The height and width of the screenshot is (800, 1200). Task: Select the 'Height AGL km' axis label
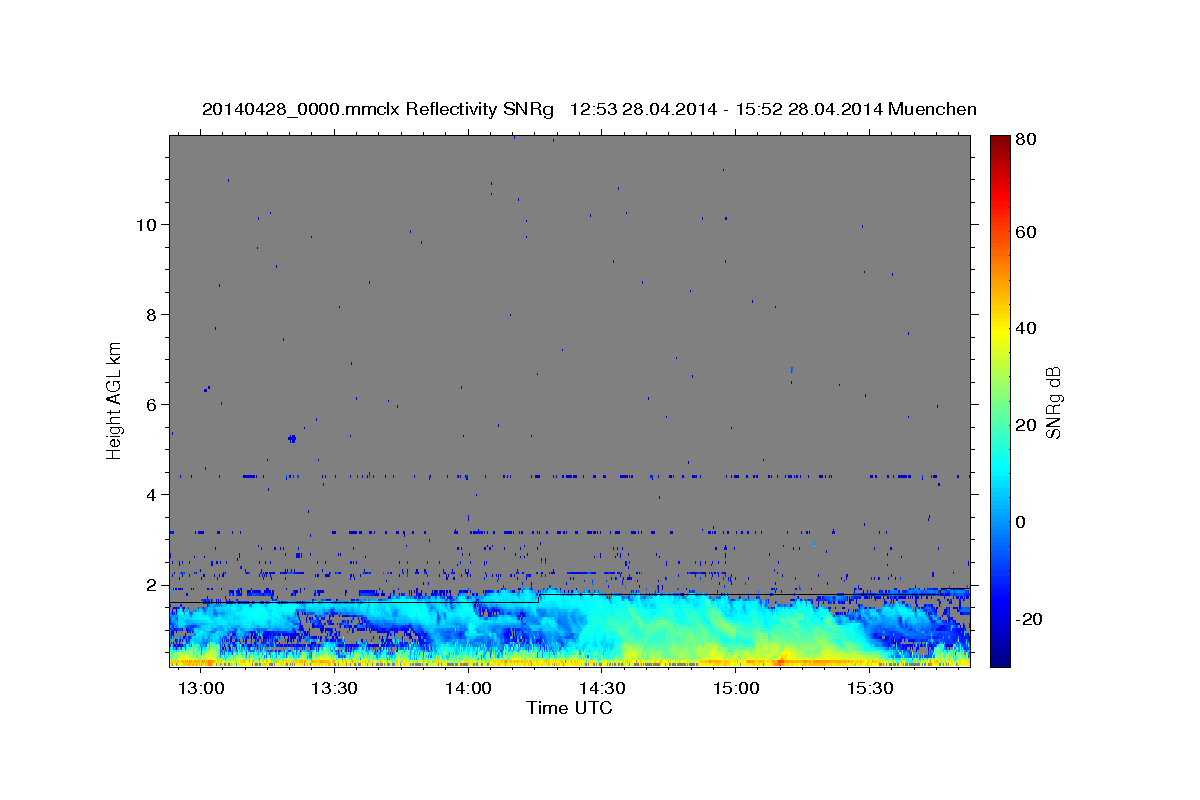[114, 400]
